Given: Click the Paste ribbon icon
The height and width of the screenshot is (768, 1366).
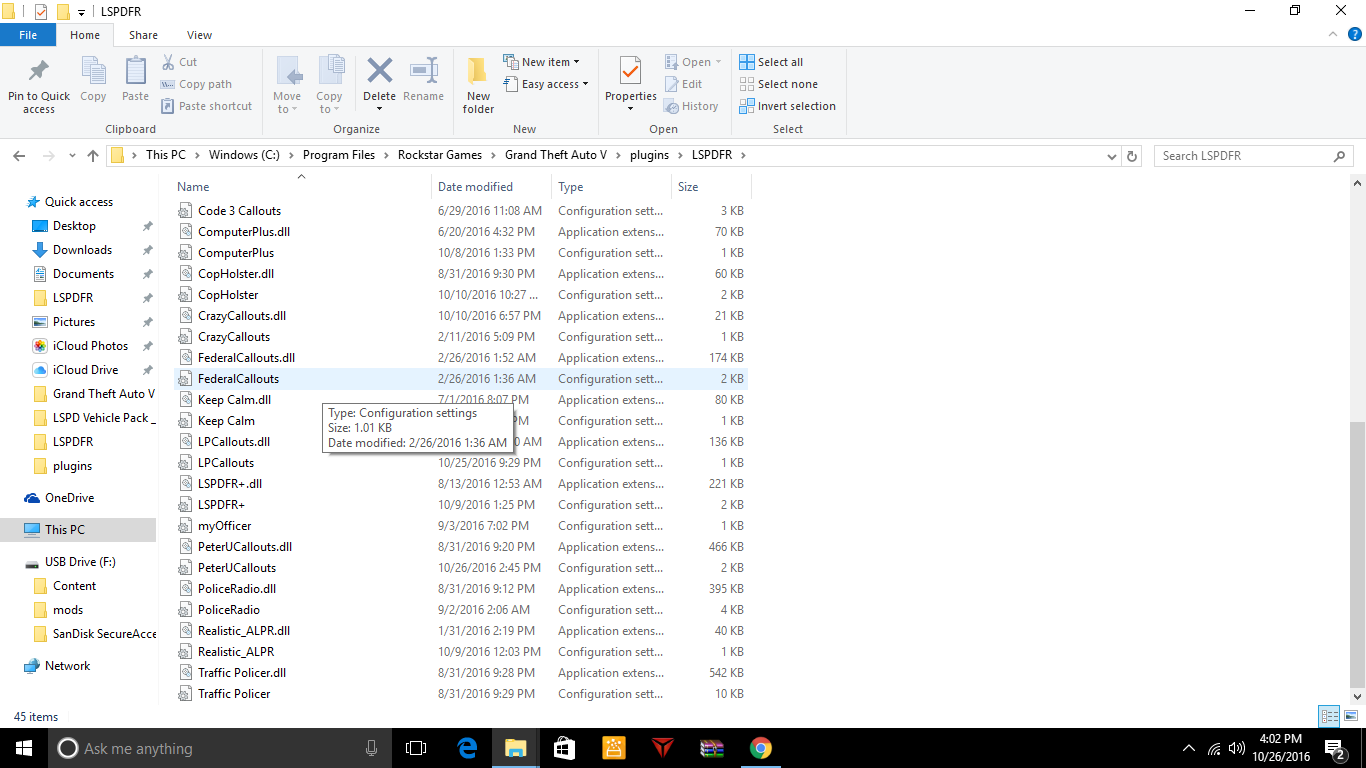Looking at the screenshot, I should pyautogui.click(x=135, y=72).
